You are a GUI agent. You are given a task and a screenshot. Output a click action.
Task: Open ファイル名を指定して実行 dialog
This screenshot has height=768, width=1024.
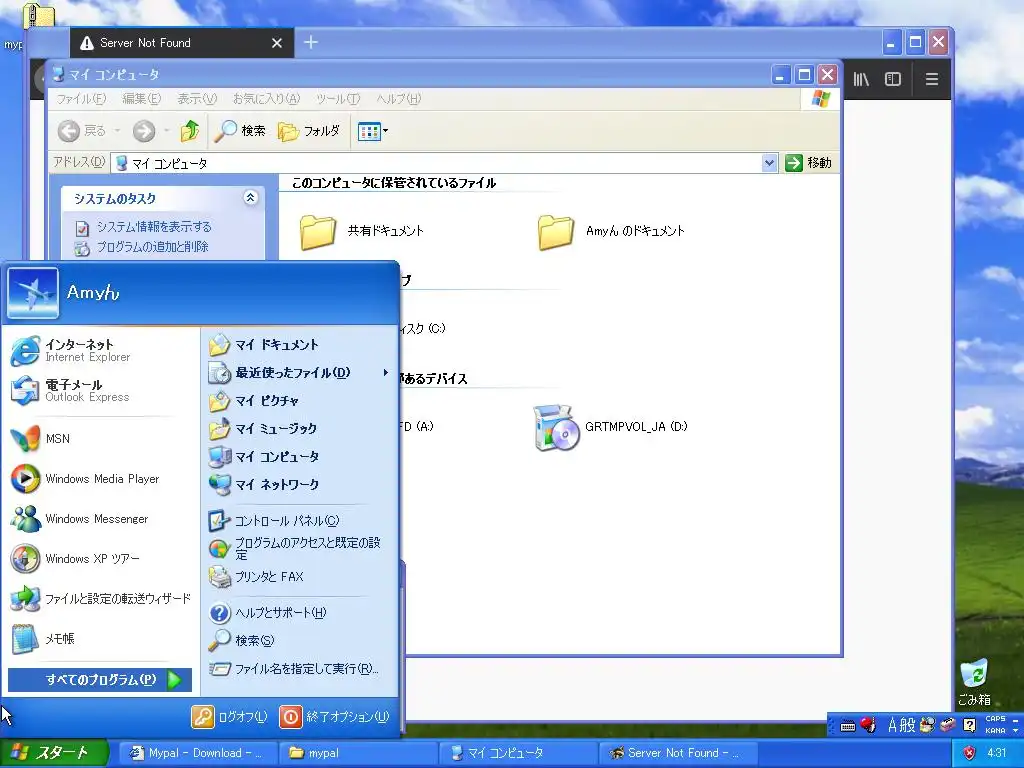[298, 669]
